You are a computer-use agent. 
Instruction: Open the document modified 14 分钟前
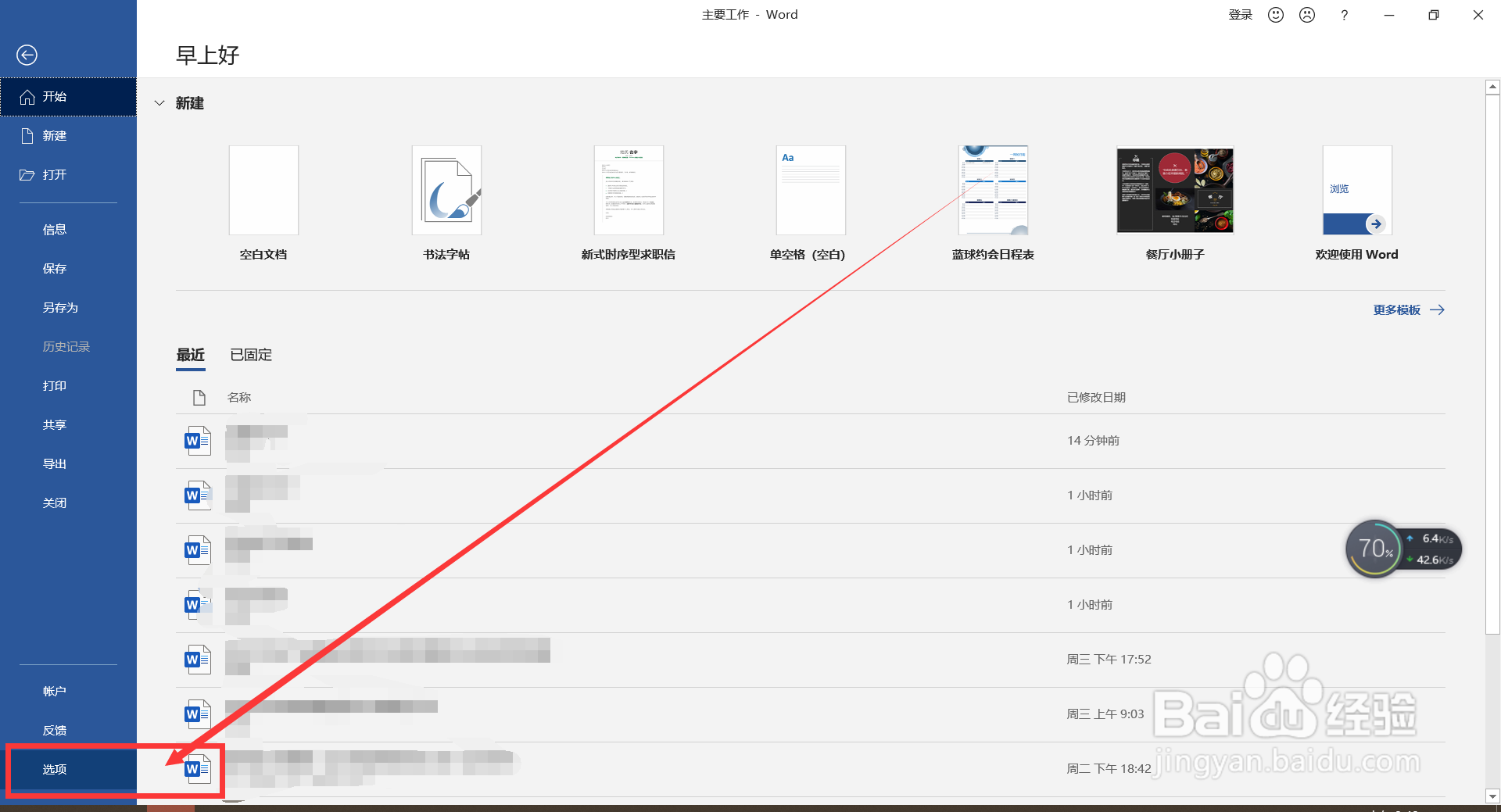pos(811,442)
